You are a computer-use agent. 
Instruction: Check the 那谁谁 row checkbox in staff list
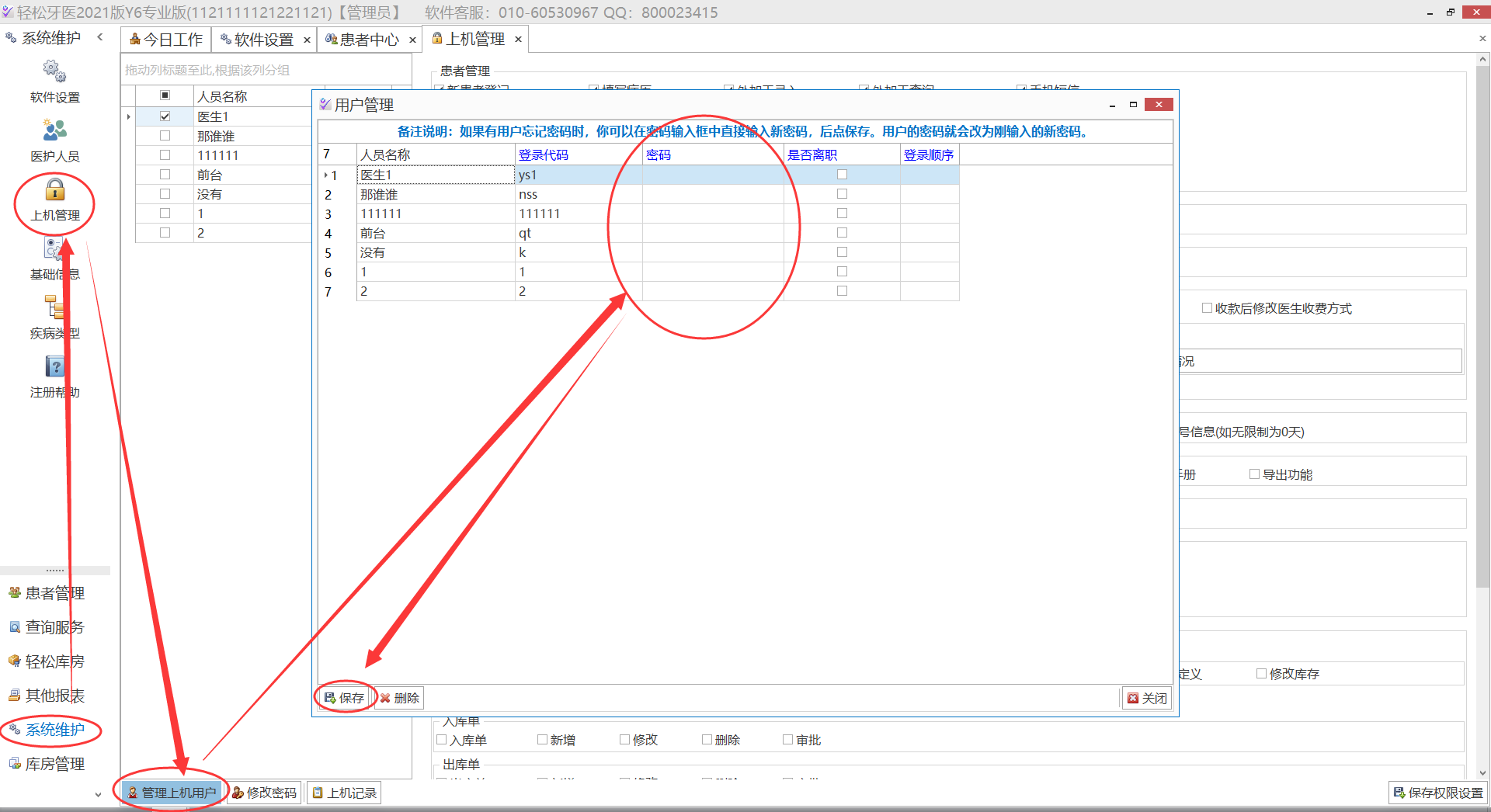tap(165, 135)
